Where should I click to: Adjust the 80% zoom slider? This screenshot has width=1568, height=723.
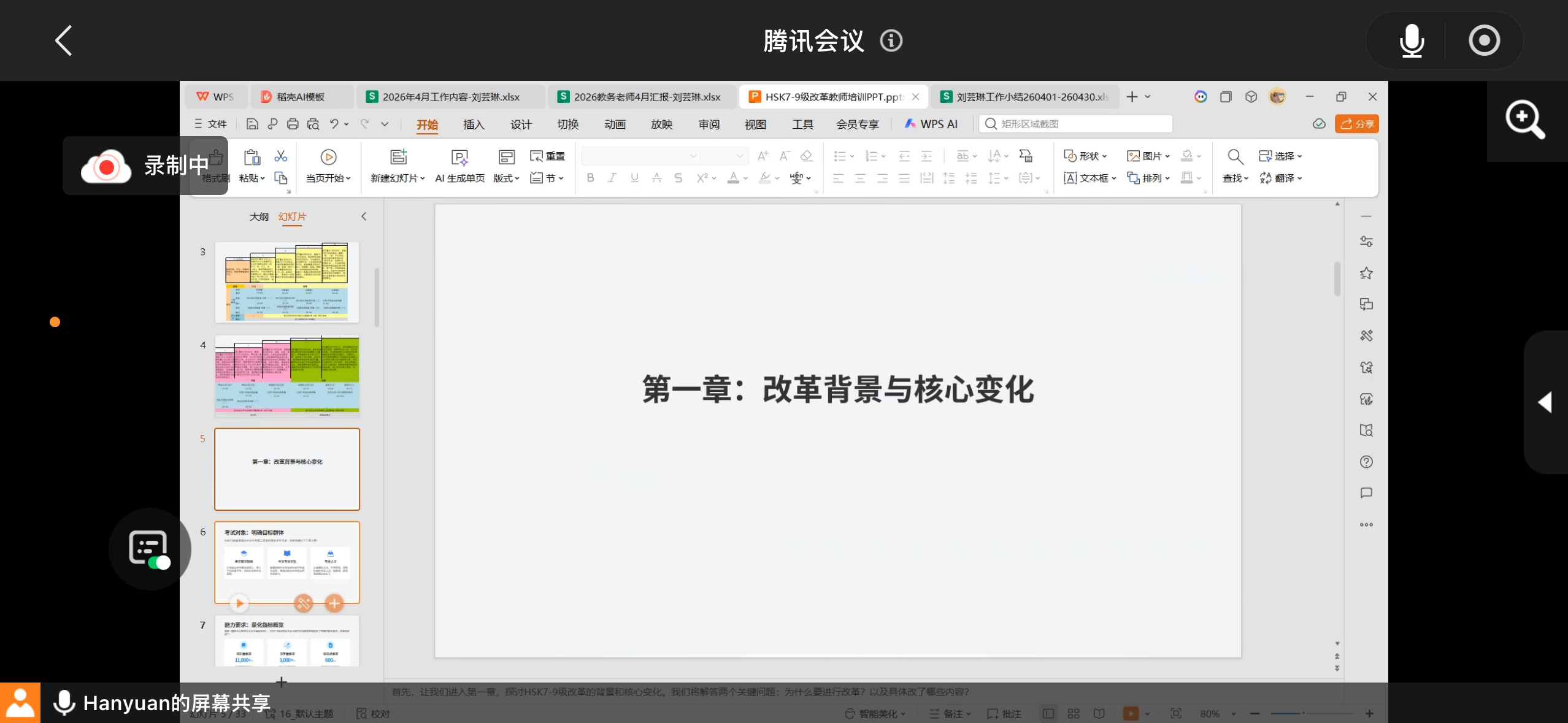pyautogui.click(x=1303, y=713)
